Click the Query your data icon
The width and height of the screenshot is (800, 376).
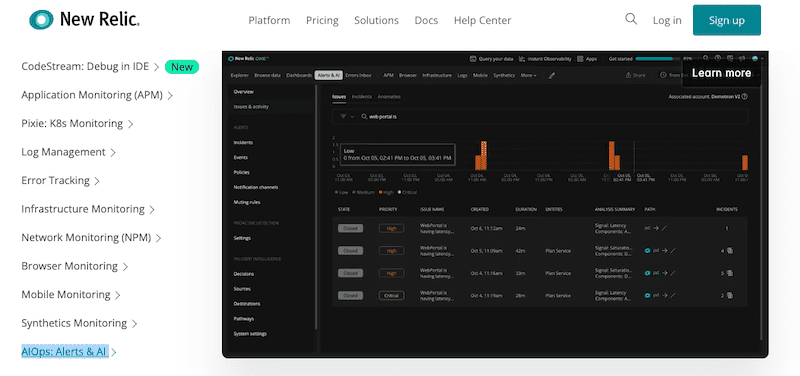pos(472,59)
